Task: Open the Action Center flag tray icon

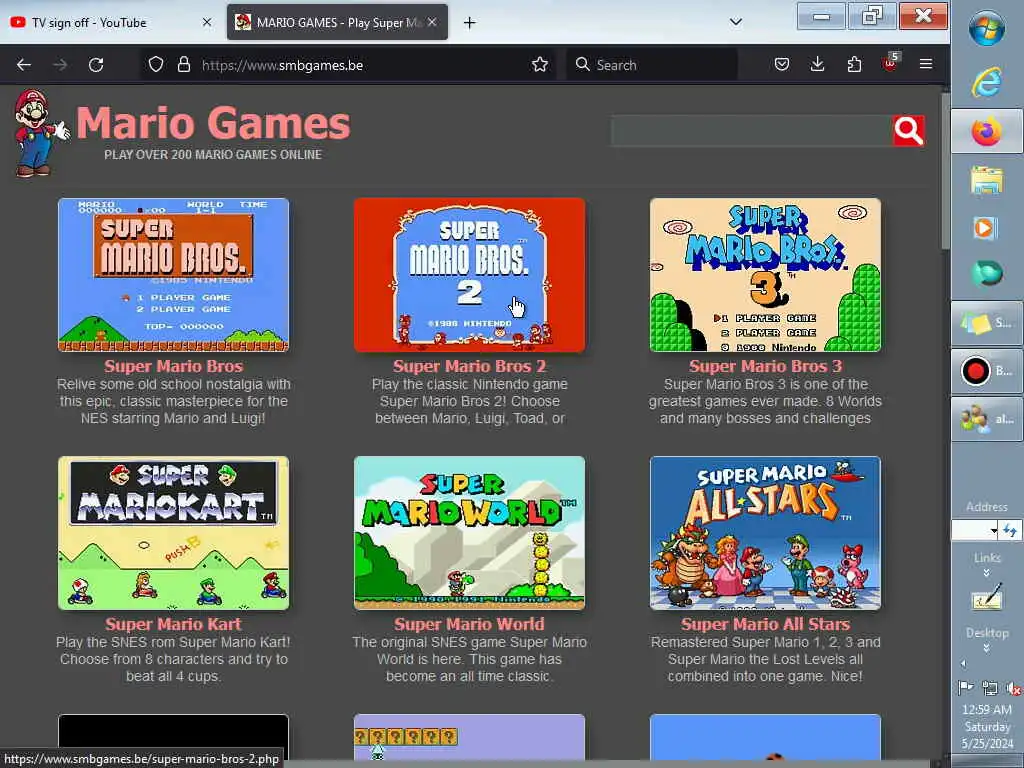Action: pyautogui.click(x=965, y=688)
